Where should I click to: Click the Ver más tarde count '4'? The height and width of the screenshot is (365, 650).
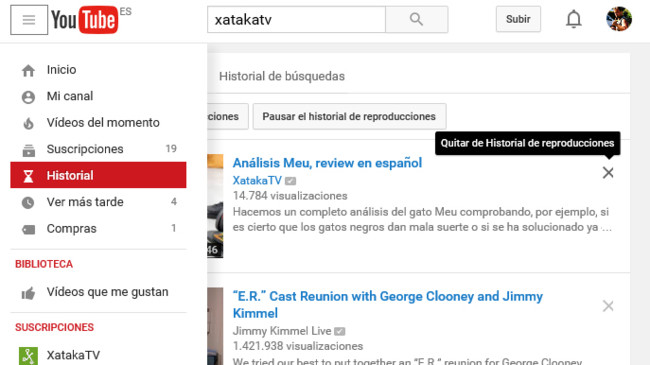click(x=174, y=202)
